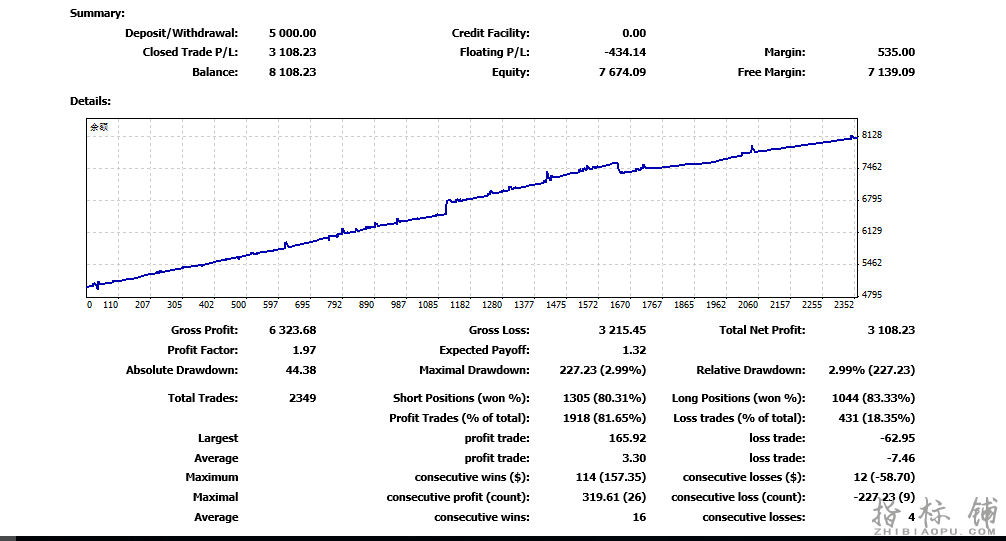Select the Profit Trades value 1918 (81.65%)
The width and height of the screenshot is (1006, 541).
604,418
